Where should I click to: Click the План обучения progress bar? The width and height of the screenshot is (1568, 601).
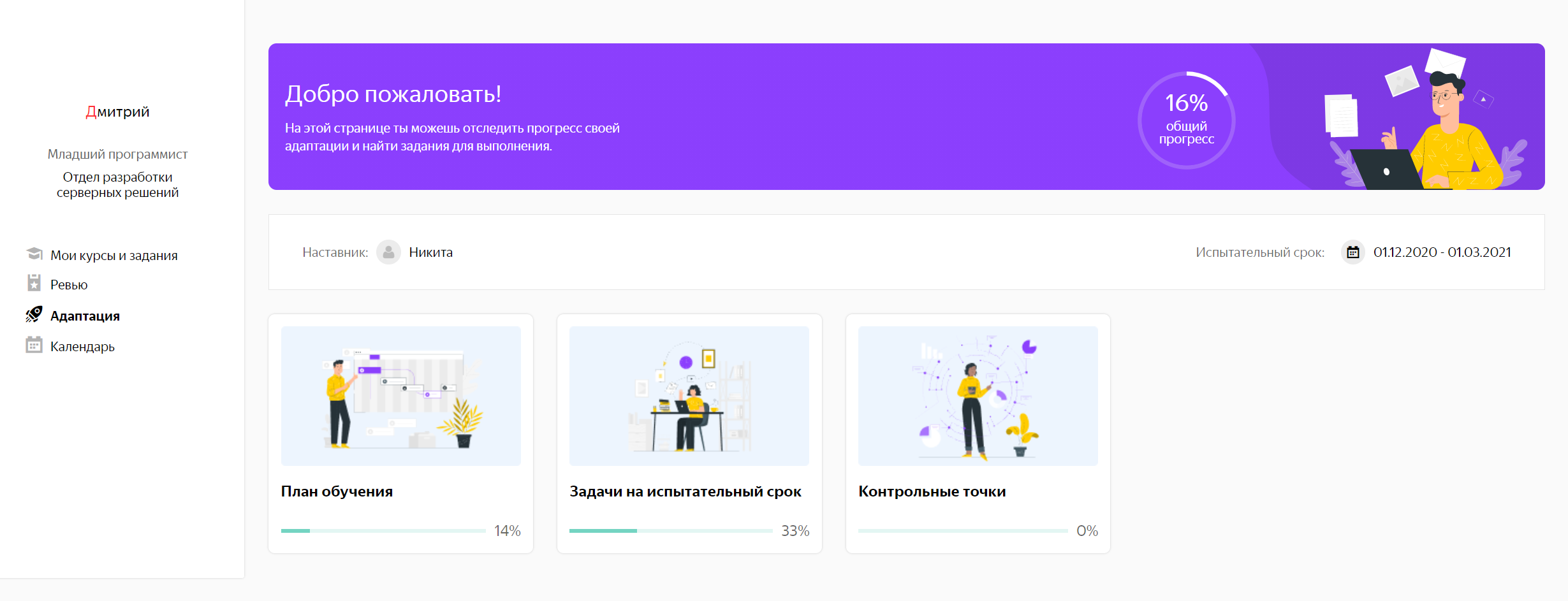coord(383,531)
